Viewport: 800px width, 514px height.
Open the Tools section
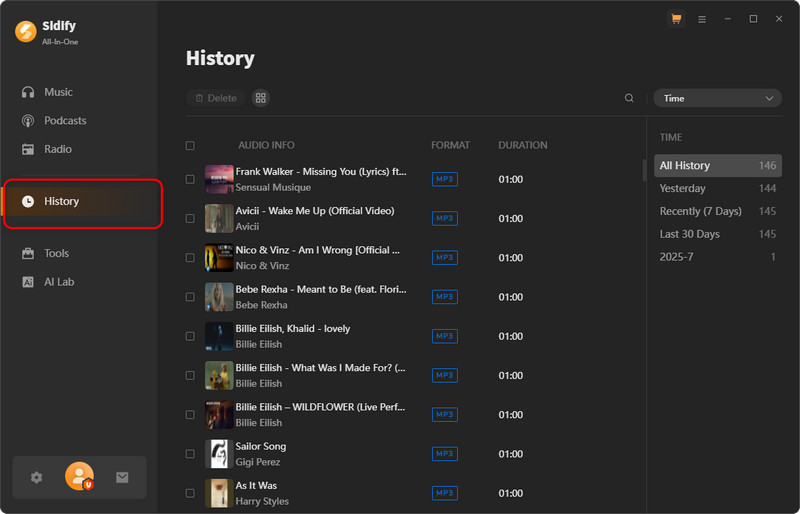(45, 254)
